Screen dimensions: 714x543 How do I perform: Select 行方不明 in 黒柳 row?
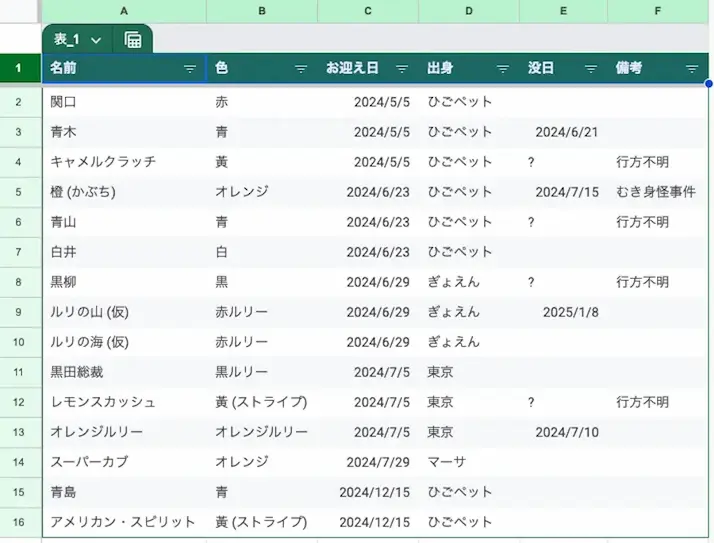(658, 282)
